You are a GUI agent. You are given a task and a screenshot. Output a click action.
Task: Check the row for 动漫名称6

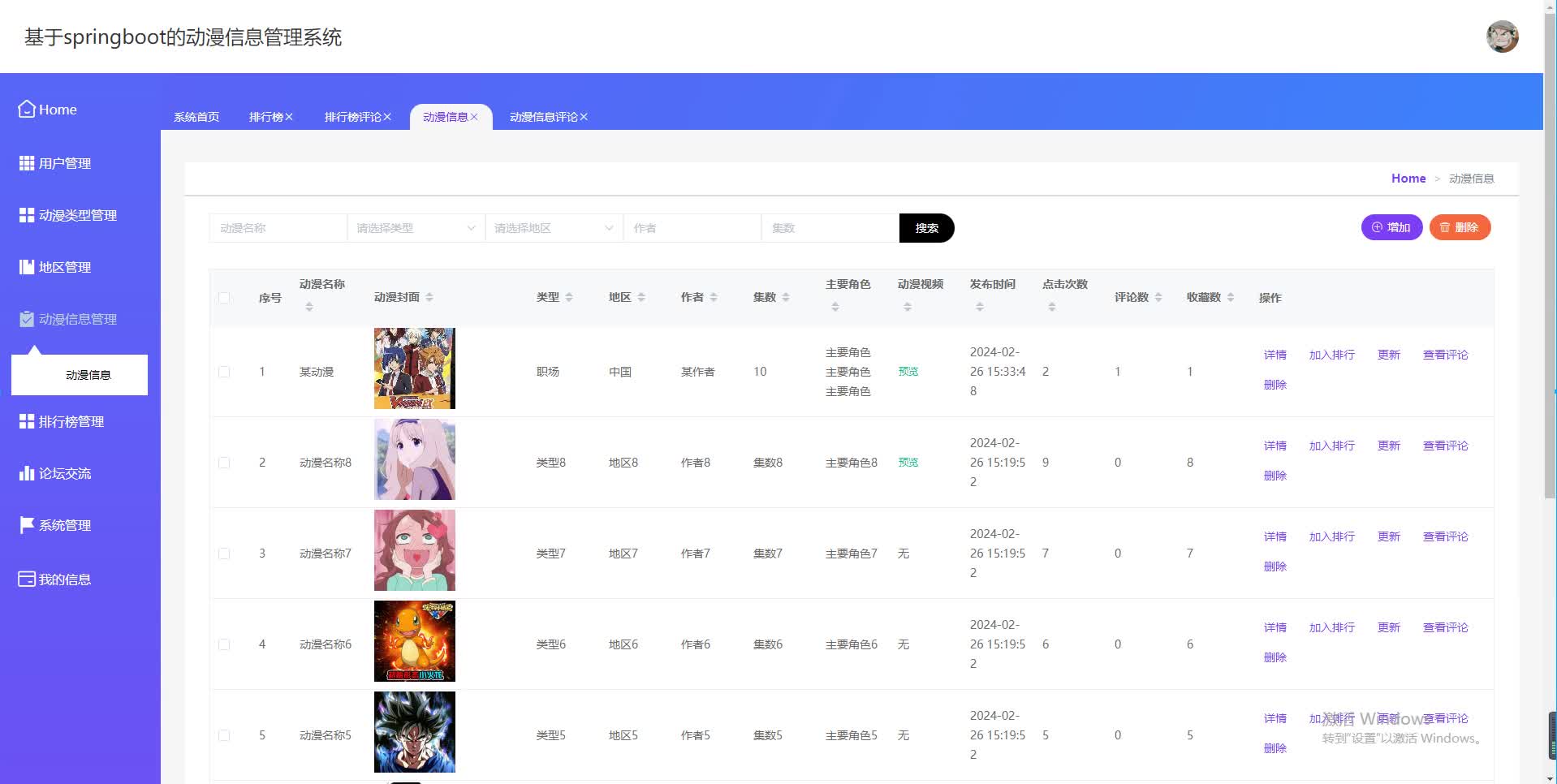tap(224, 644)
